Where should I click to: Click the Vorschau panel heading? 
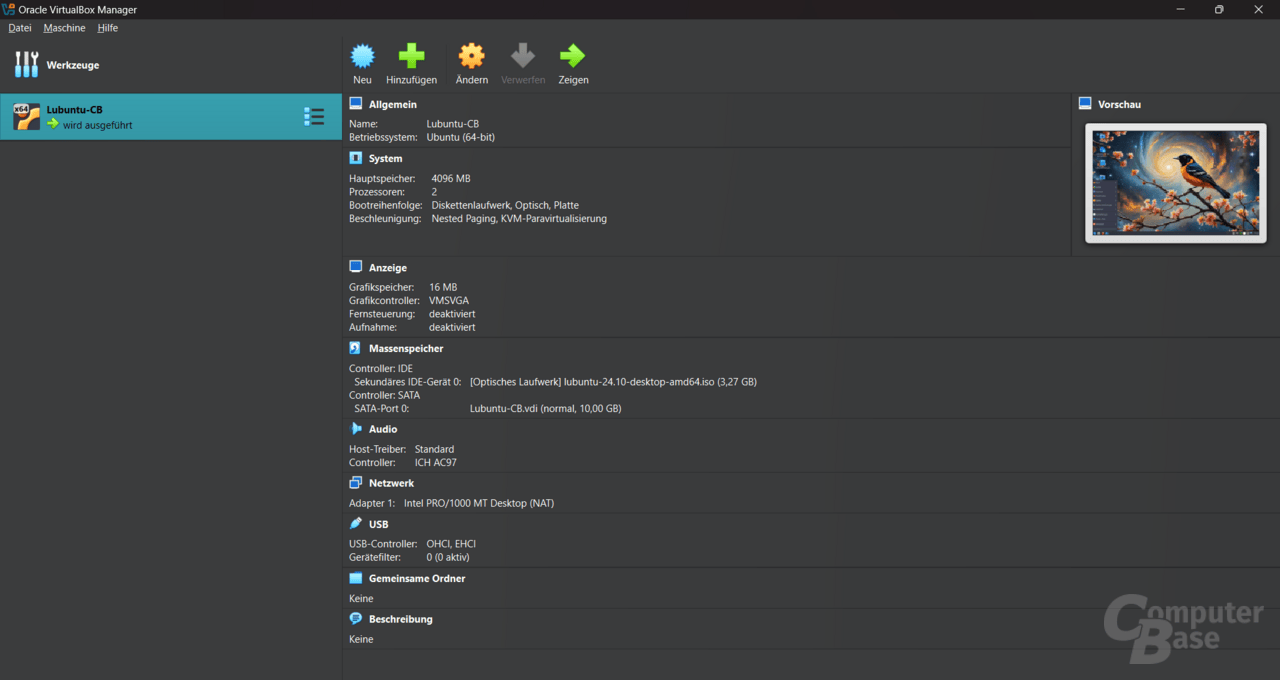tap(1119, 104)
